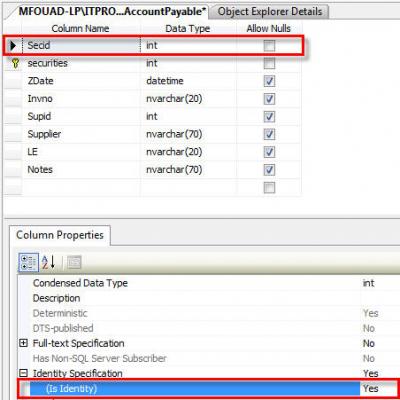The width and height of the screenshot is (400, 400).
Task: Select the primary key icon on securities row
Action: tap(15, 63)
